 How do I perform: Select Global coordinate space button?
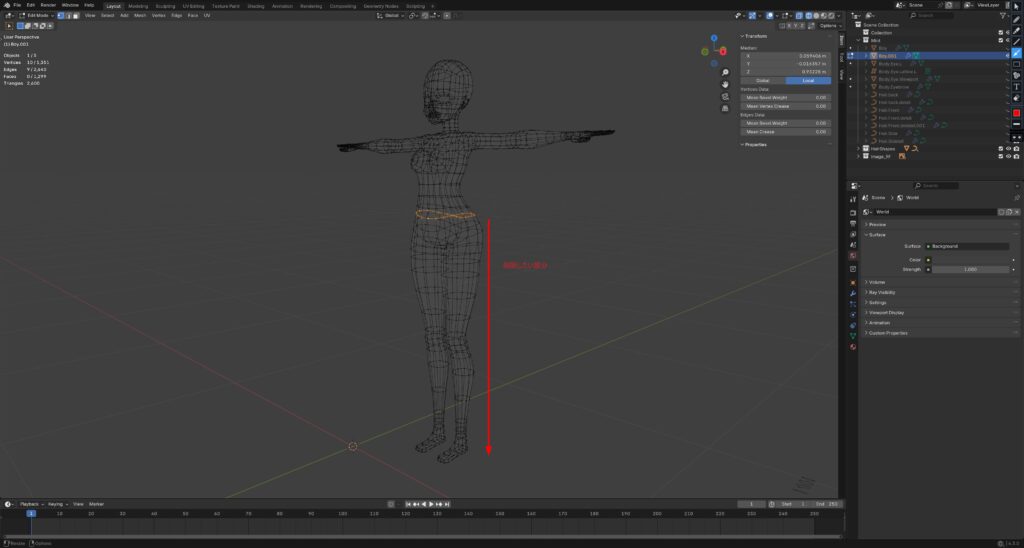pos(762,80)
